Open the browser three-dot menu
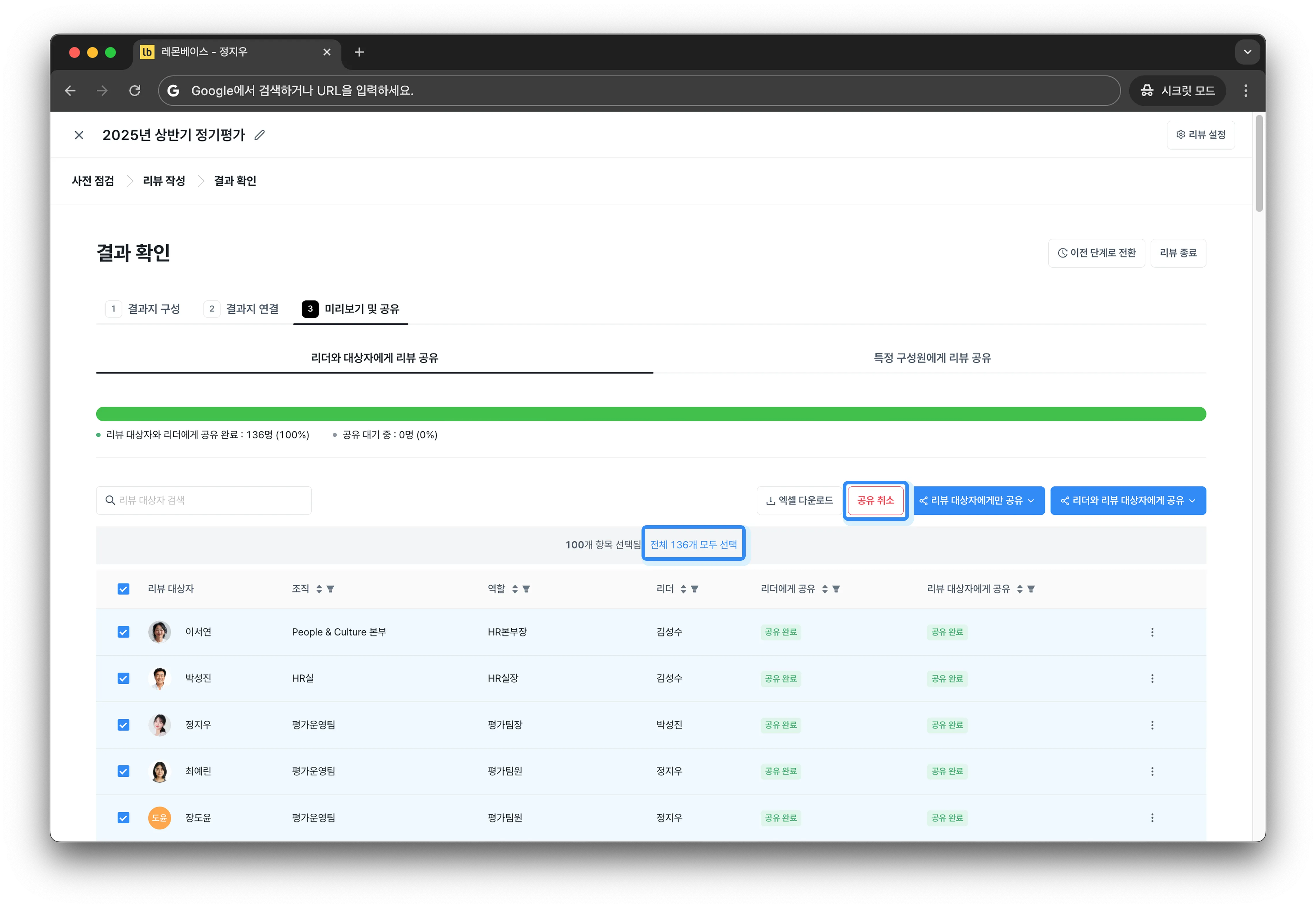Screen dimensions: 1316x908 coord(1245,91)
